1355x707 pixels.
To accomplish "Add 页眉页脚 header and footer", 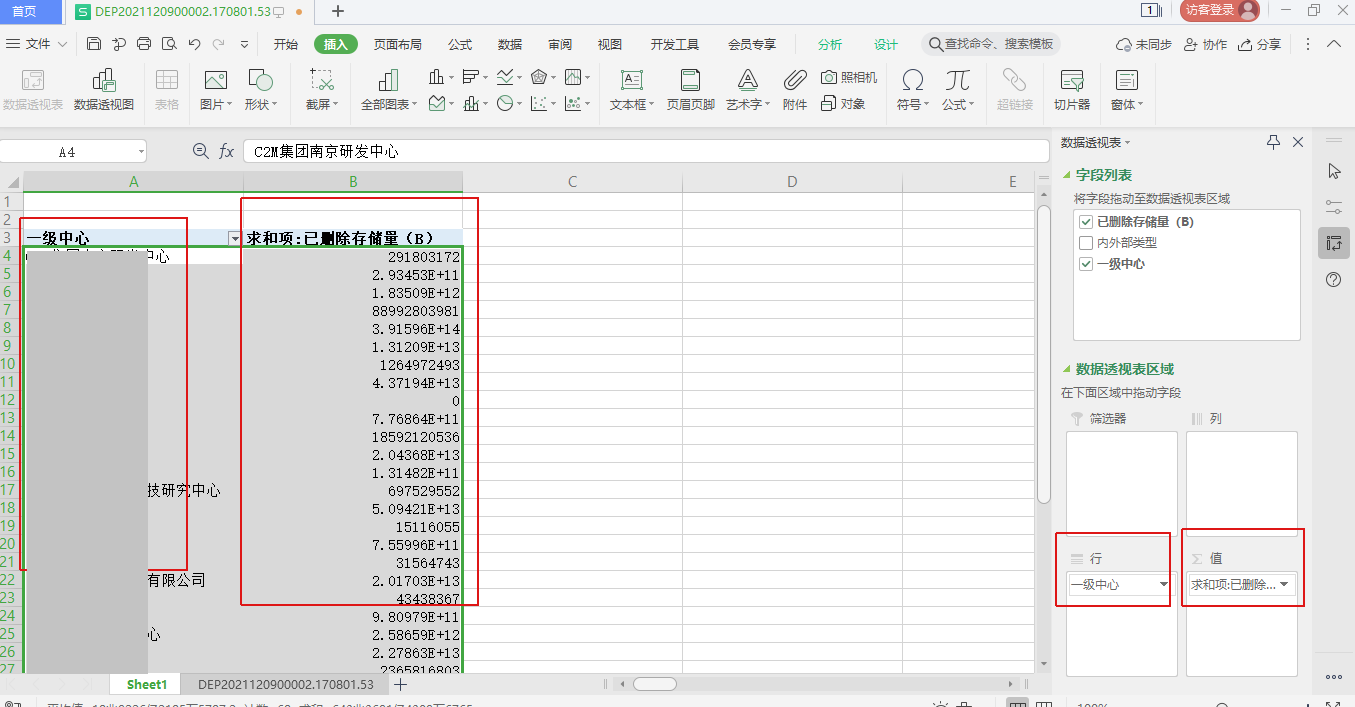I will [690, 89].
